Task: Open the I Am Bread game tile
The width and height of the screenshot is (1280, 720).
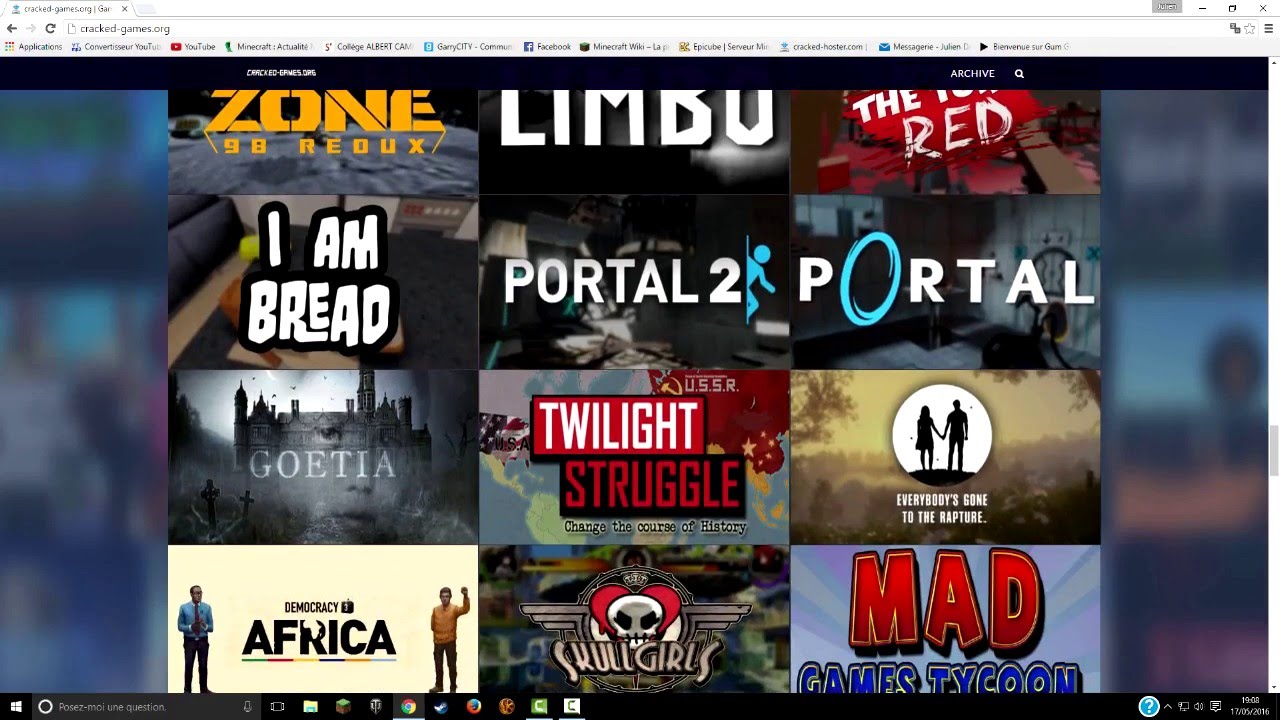Action: coord(323,282)
